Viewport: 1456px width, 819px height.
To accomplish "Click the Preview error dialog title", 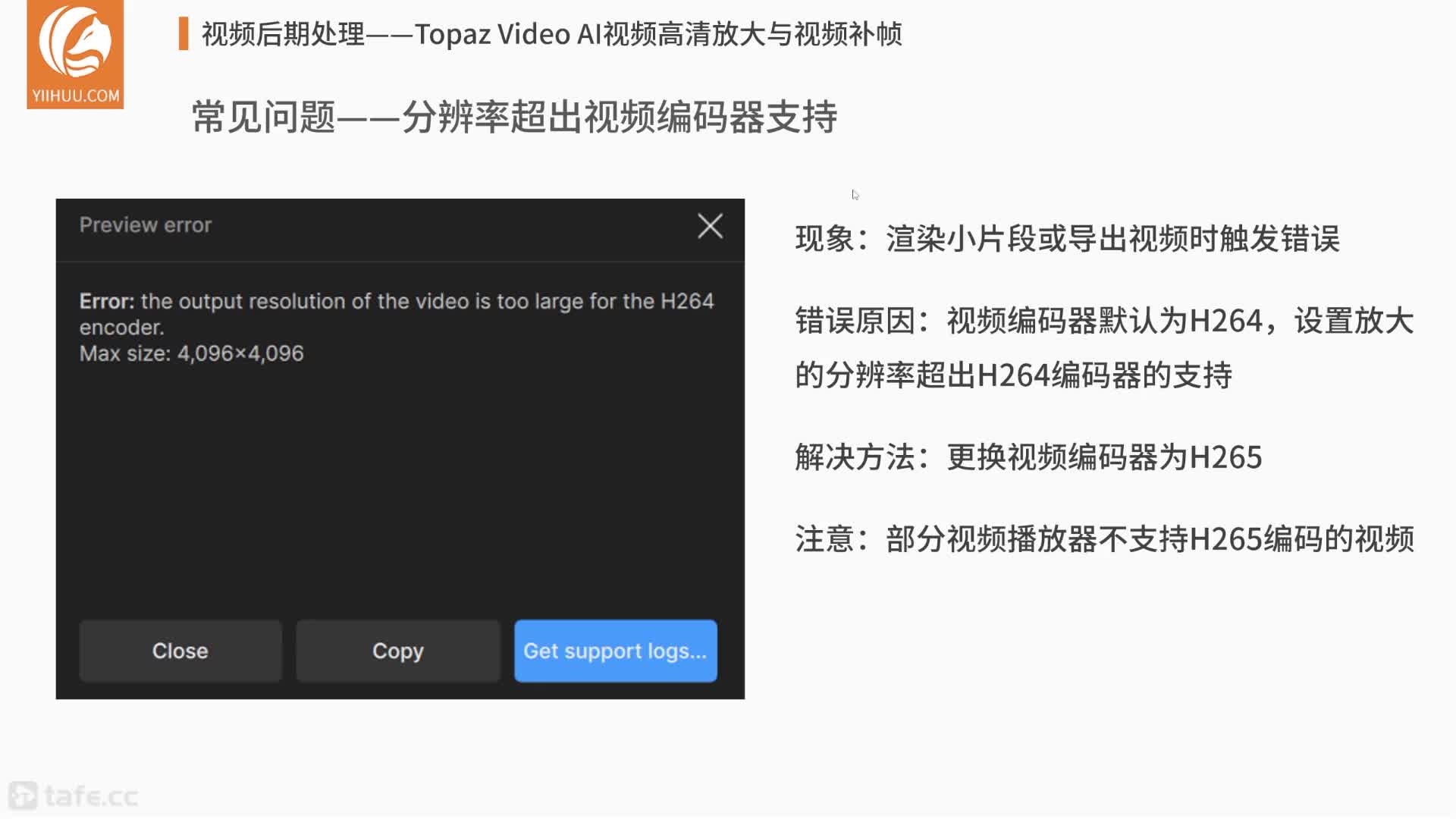I will pos(146,225).
